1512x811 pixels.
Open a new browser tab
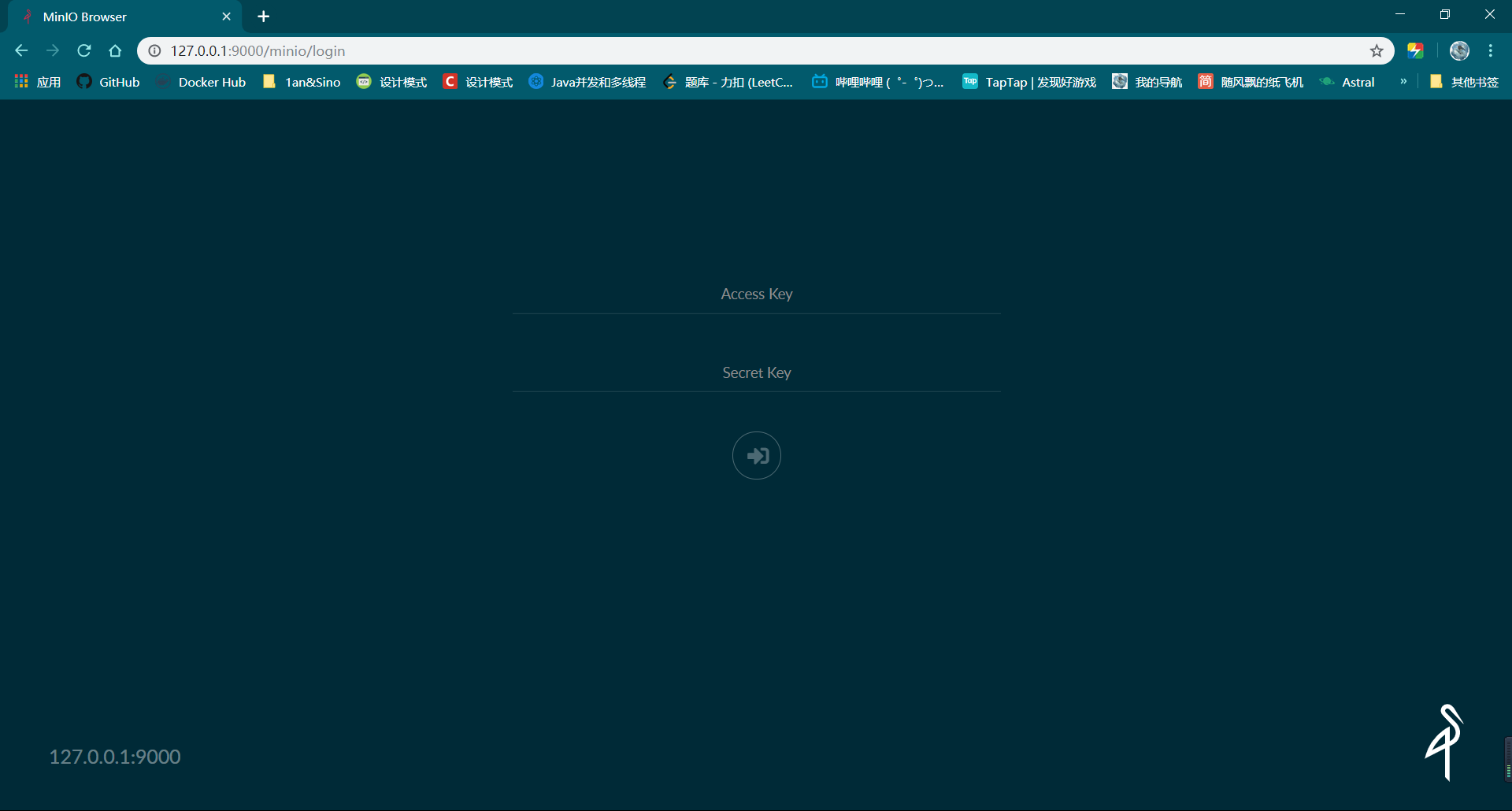pyautogui.click(x=263, y=16)
